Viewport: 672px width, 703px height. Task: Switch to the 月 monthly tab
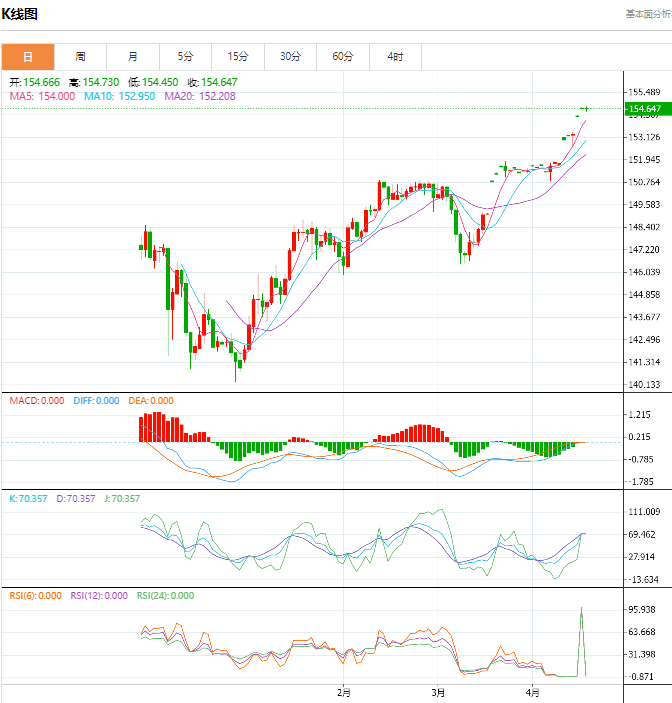tap(133, 57)
